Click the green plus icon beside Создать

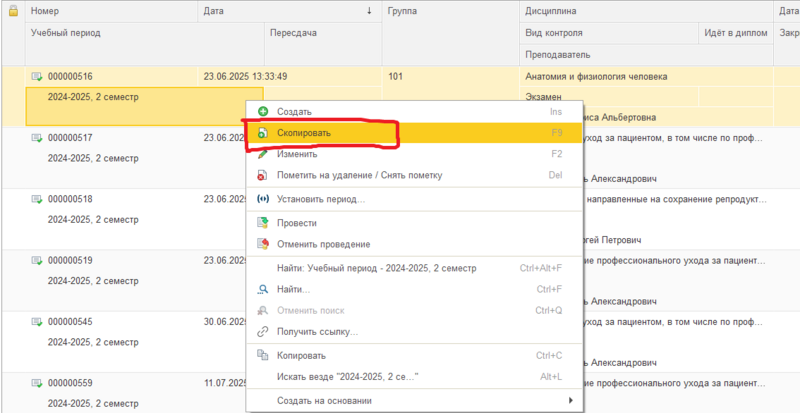click(x=263, y=112)
